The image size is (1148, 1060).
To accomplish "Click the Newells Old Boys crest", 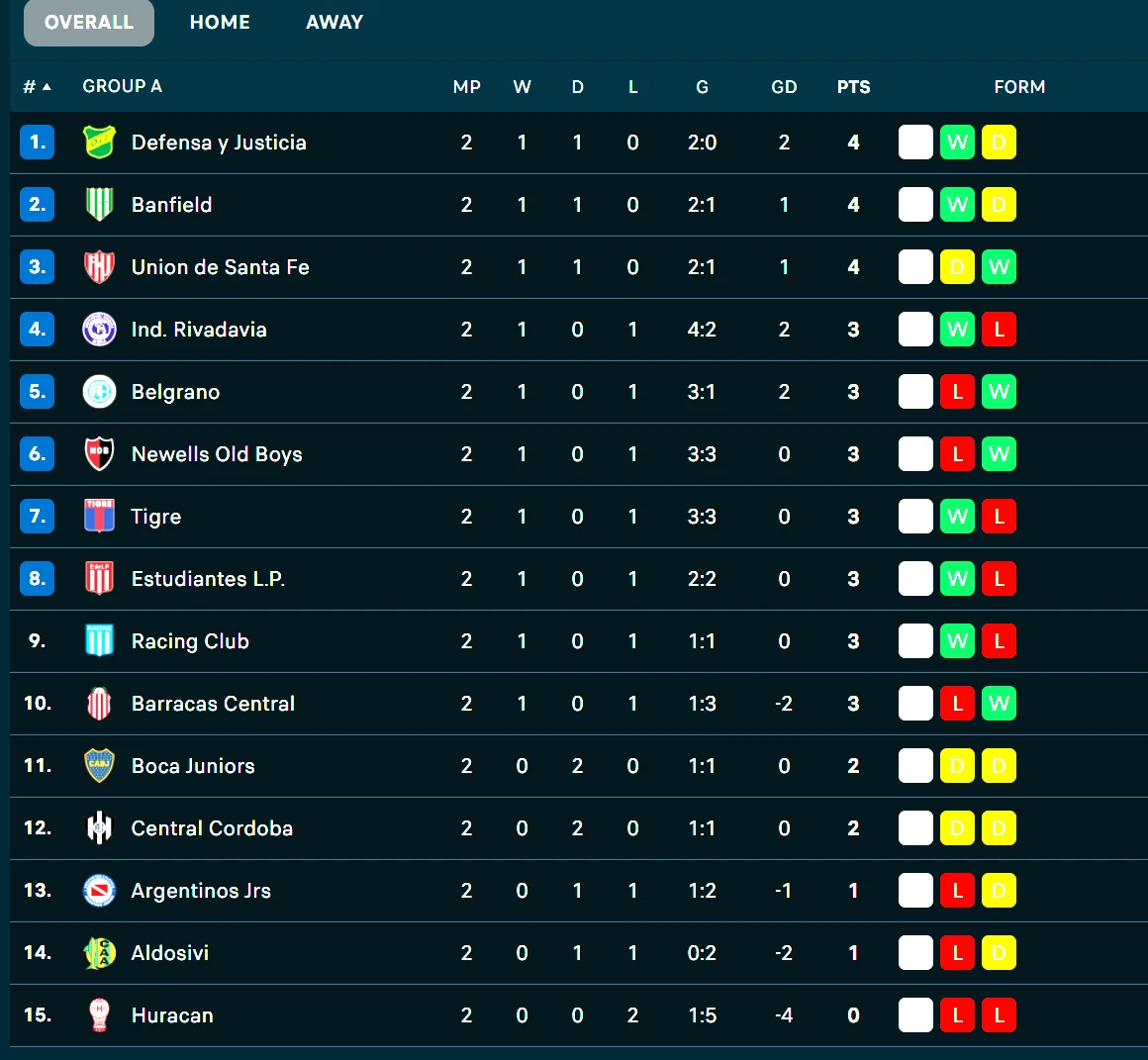I will [x=99, y=454].
